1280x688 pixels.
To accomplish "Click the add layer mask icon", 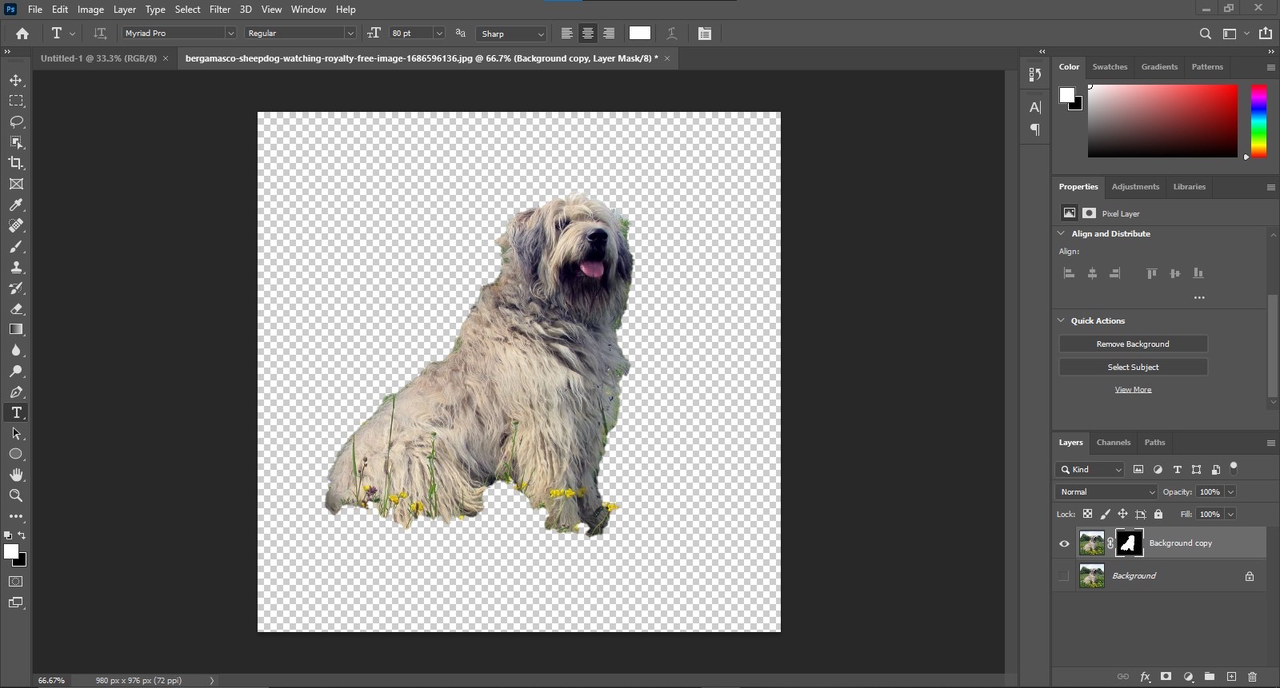I will click(x=1166, y=677).
